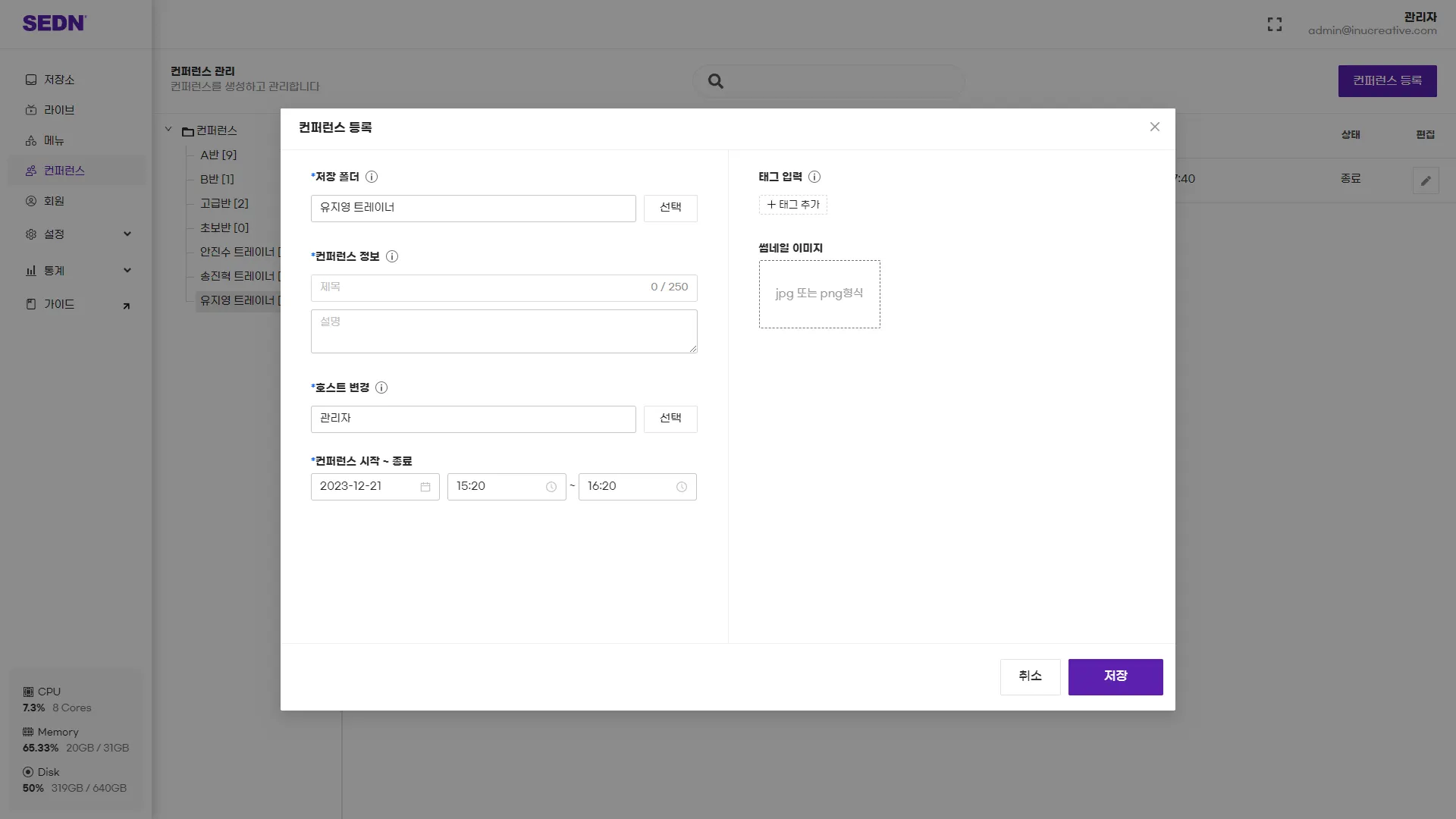Image resolution: width=1456 pixels, height=819 pixels.
Task: Collapse the 컨퍼런스 folder tree
Action: [168, 130]
